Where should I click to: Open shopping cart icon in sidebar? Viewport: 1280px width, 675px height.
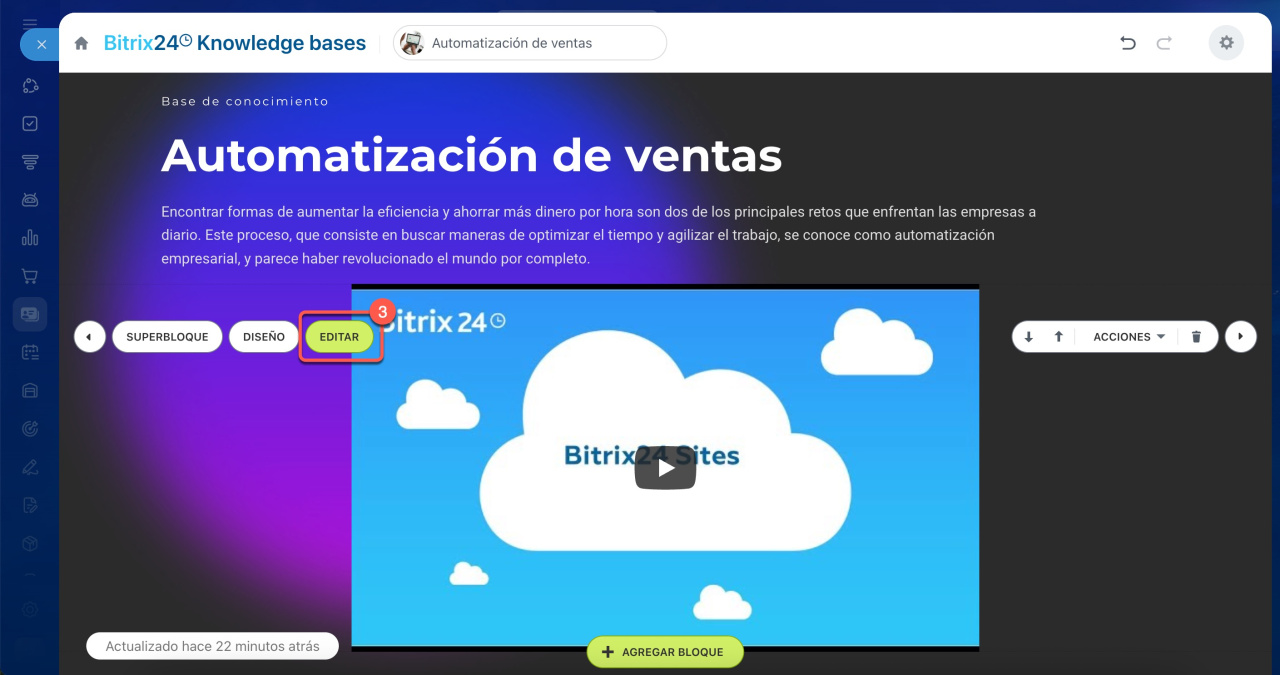click(30, 276)
